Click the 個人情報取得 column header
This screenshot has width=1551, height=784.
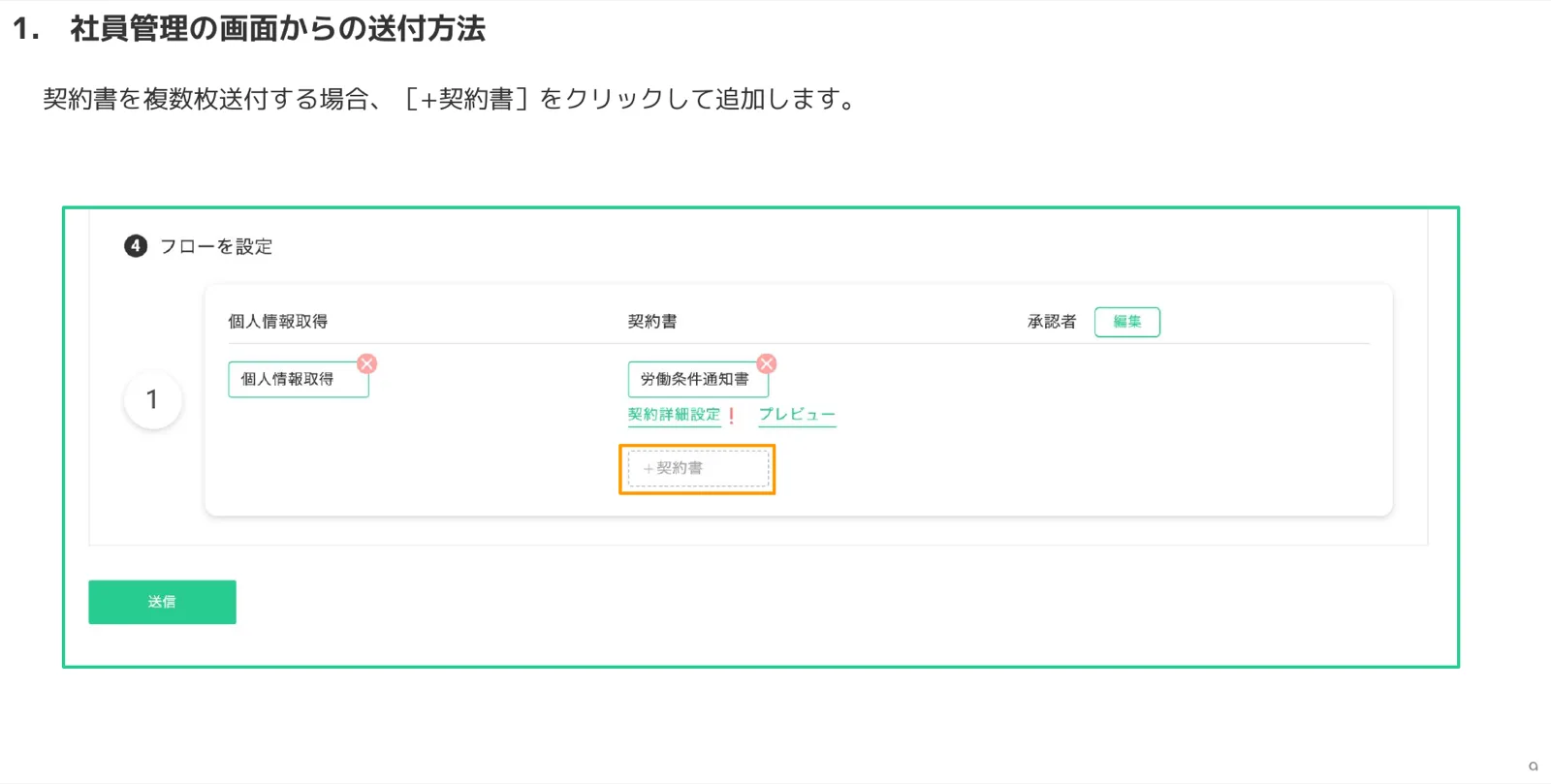277,322
